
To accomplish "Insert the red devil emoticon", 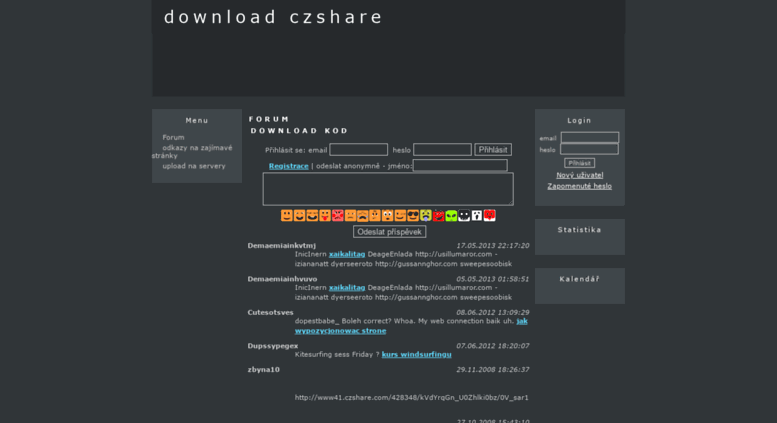I will [439, 215].
